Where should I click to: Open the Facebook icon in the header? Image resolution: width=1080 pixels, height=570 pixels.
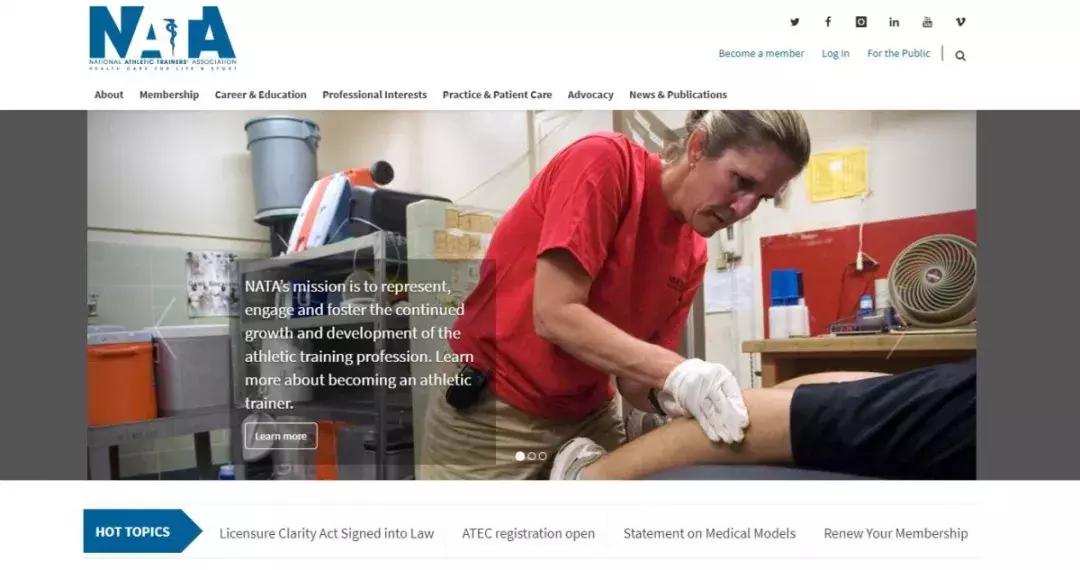tap(828, 22)
